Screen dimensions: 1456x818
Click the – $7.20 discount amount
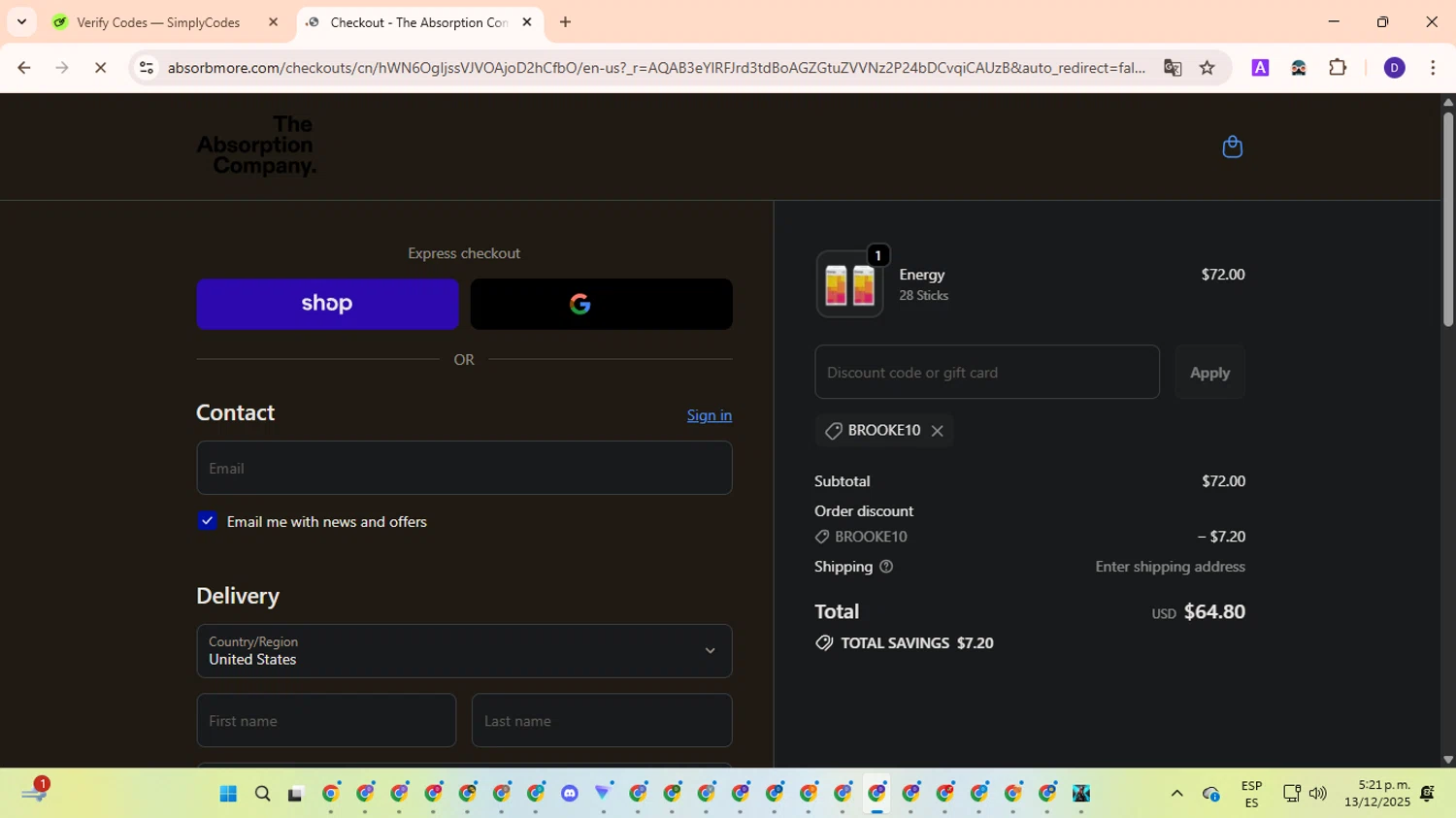1221,537
